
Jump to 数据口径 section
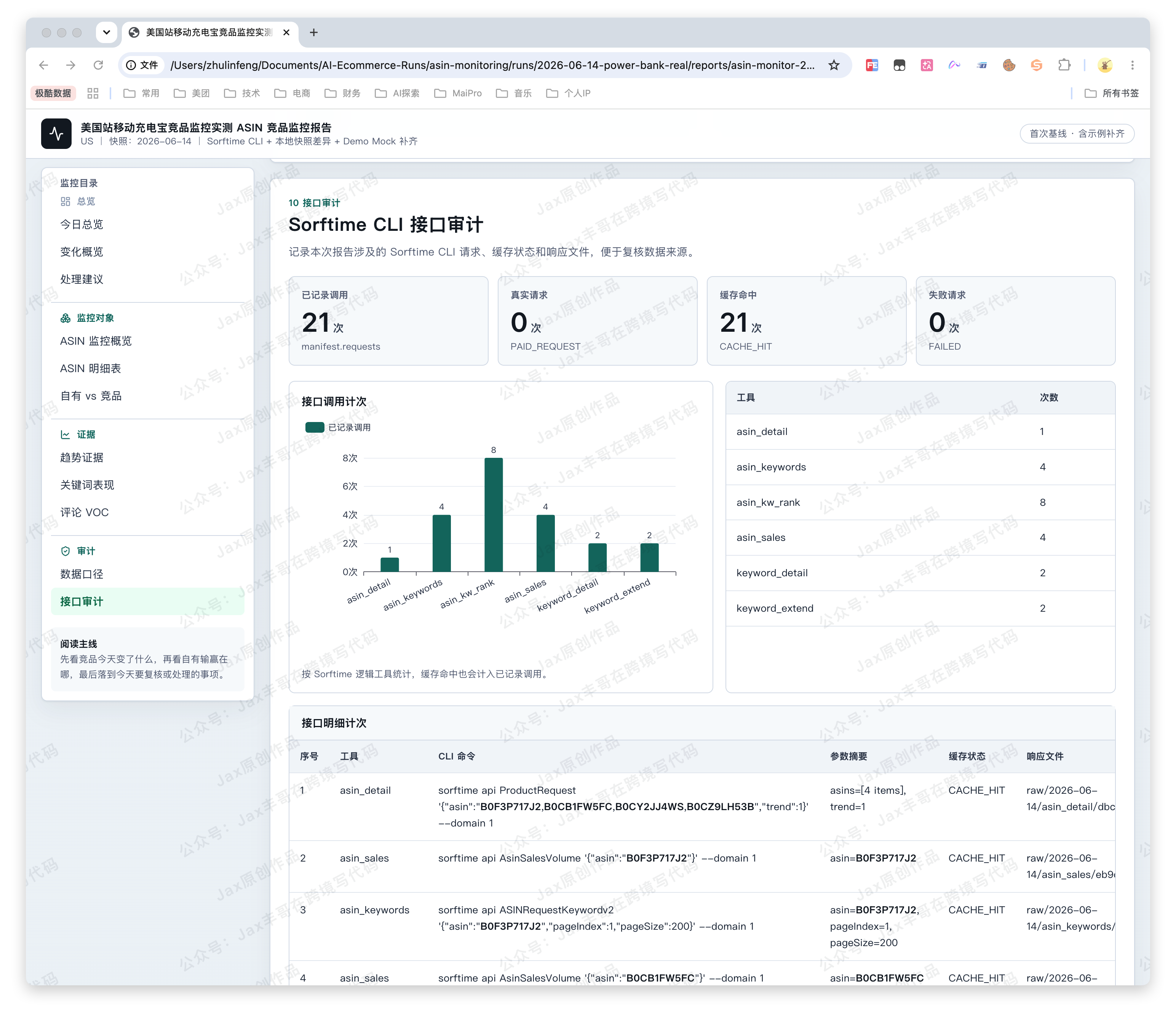pos(147,574)
